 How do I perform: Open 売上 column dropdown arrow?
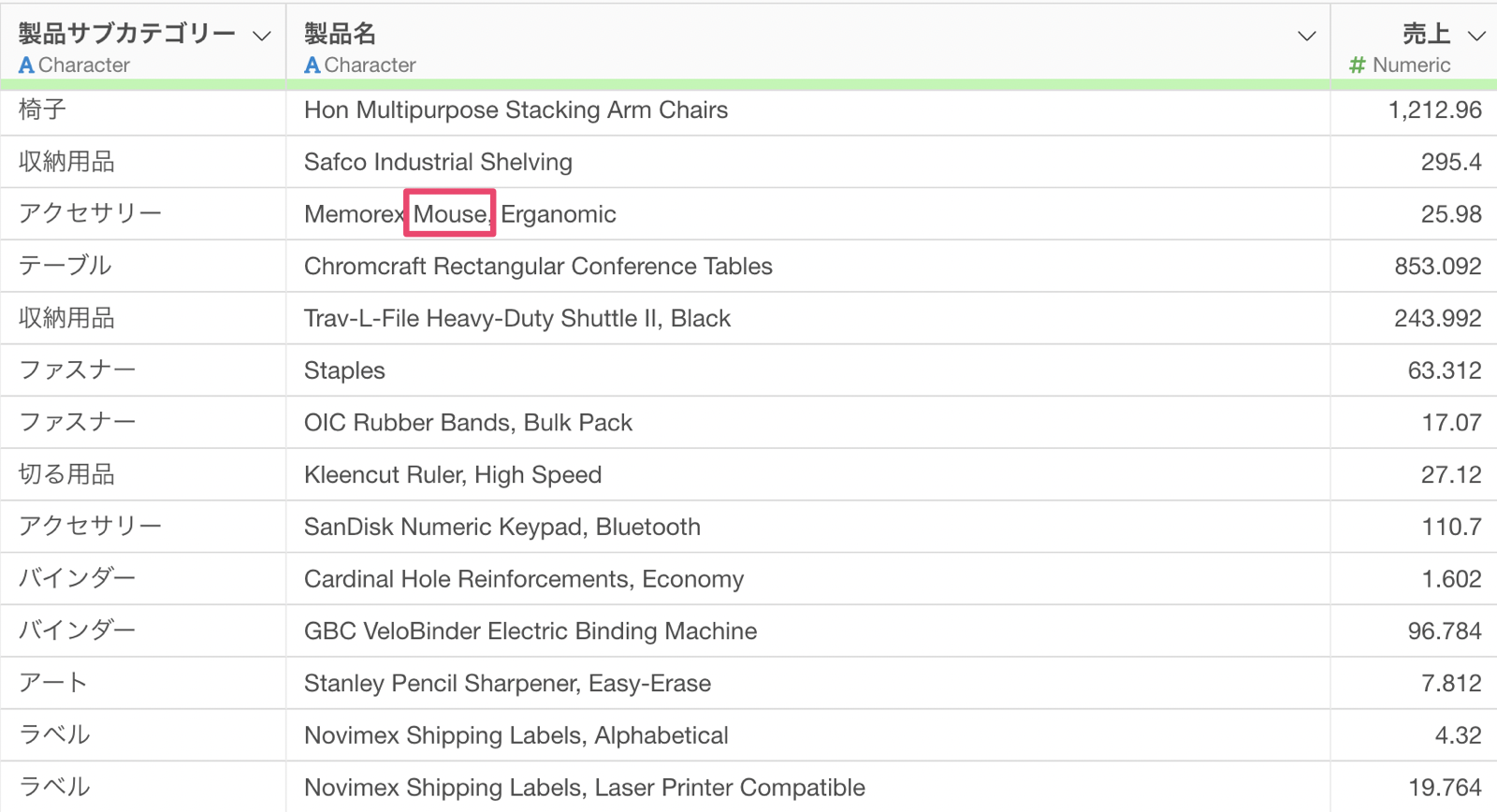pyautogui.click(x=1476, y=36)
